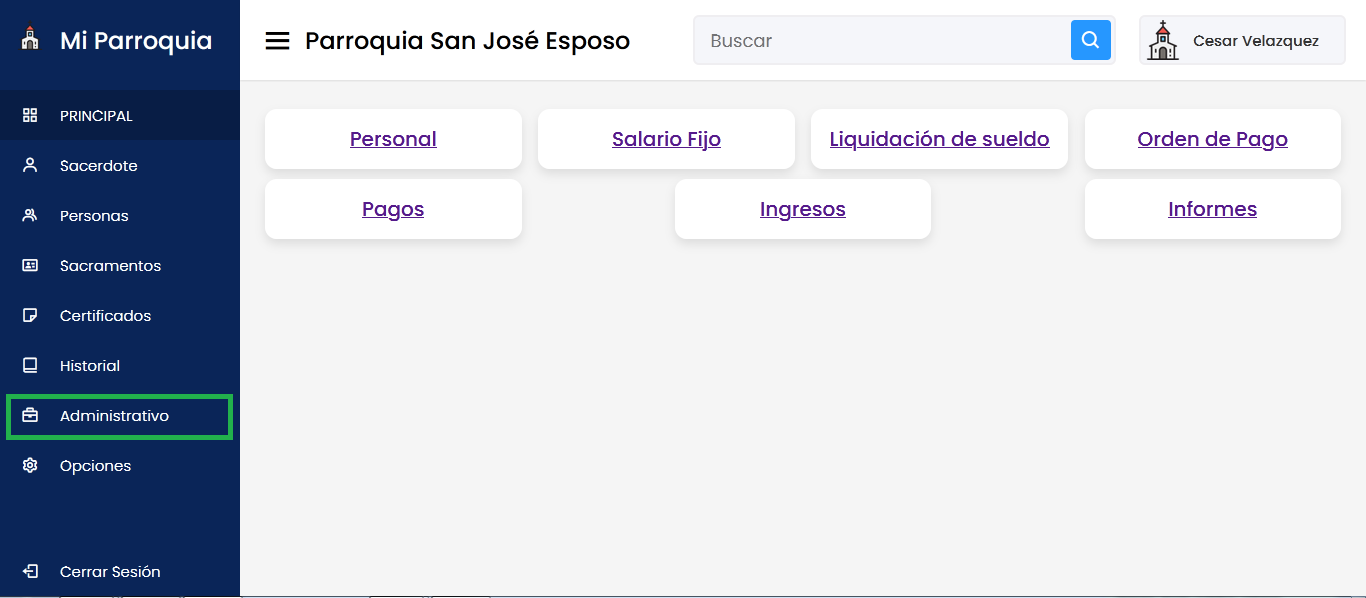Click the logout icon beside Cerrar Sesión
Screen dimensions: 1366x598
(x=29, y=571)
